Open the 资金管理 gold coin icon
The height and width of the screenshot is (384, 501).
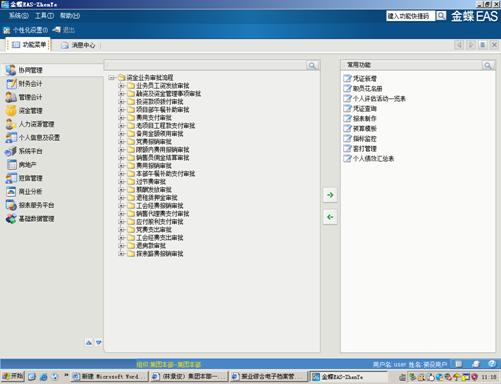coord(11,111)
